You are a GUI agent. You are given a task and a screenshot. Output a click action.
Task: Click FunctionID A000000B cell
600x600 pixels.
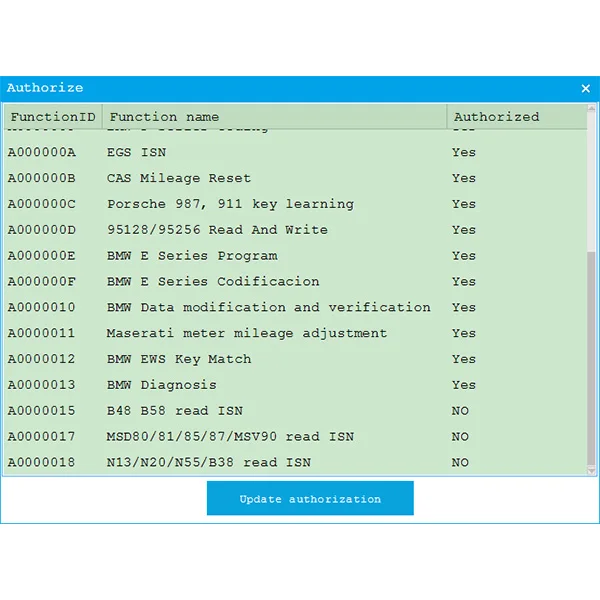point(42,178)
